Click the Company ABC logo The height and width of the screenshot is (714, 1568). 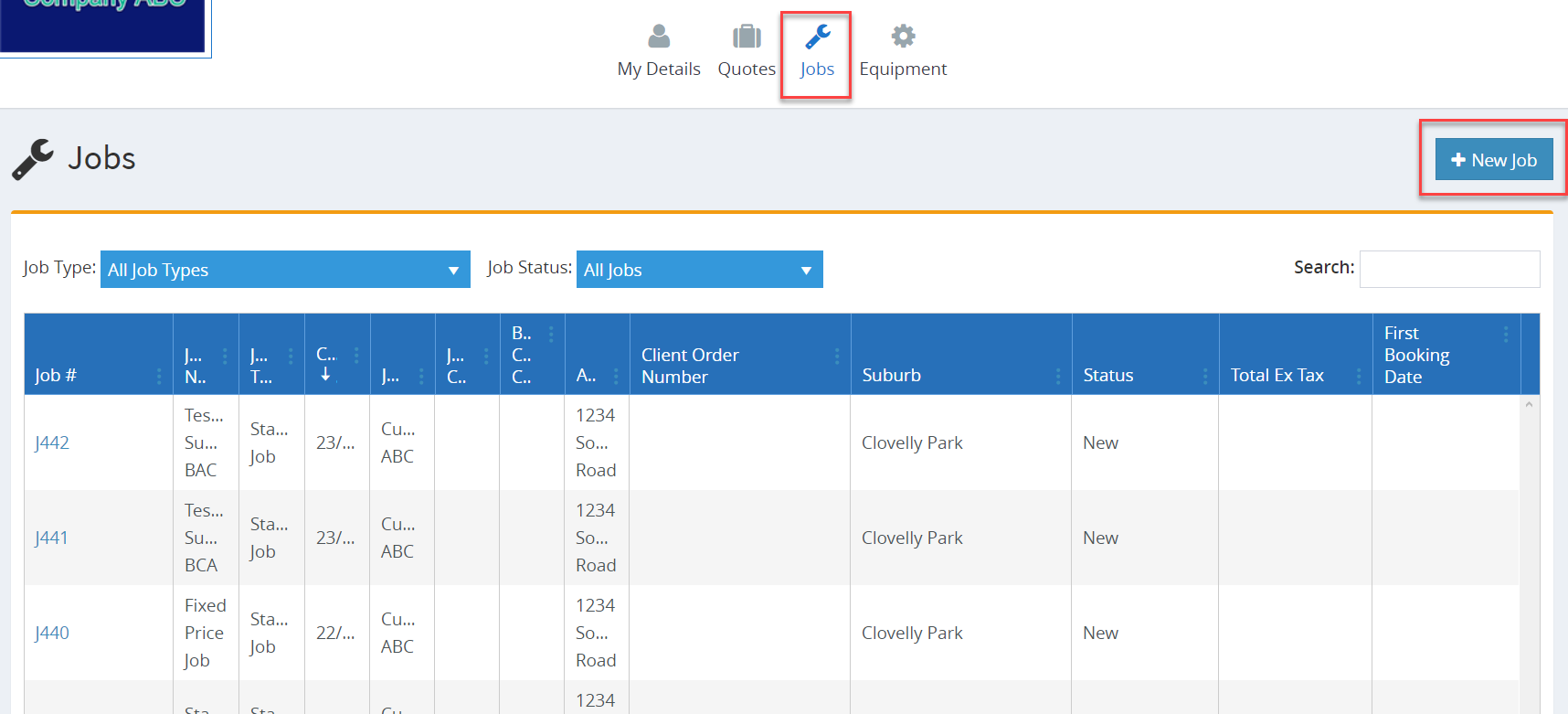102,24
